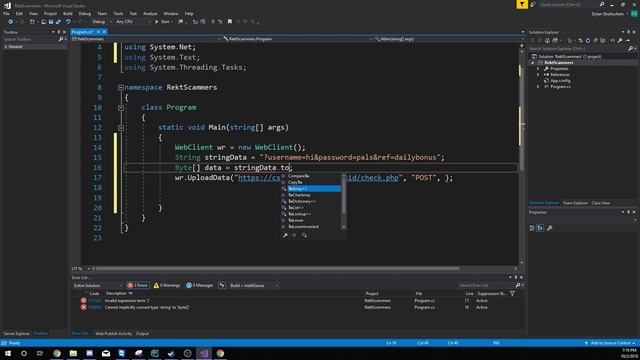The height and width of the screenshot is (360, 640).
Task: Click the Save All icon in toolbar
Action: (x=58, y=22)
